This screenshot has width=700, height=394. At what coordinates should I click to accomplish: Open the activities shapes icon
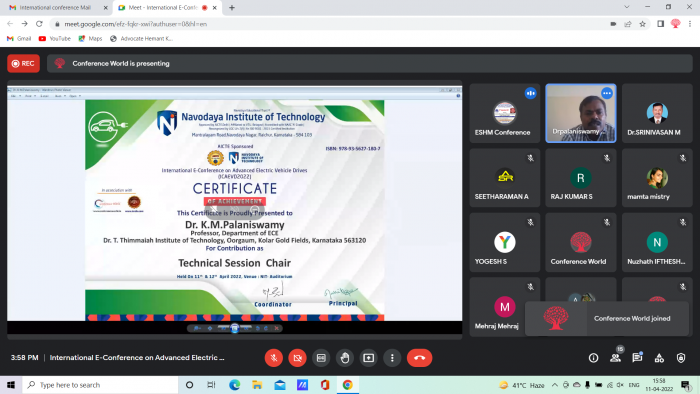(x=659, y=358)
